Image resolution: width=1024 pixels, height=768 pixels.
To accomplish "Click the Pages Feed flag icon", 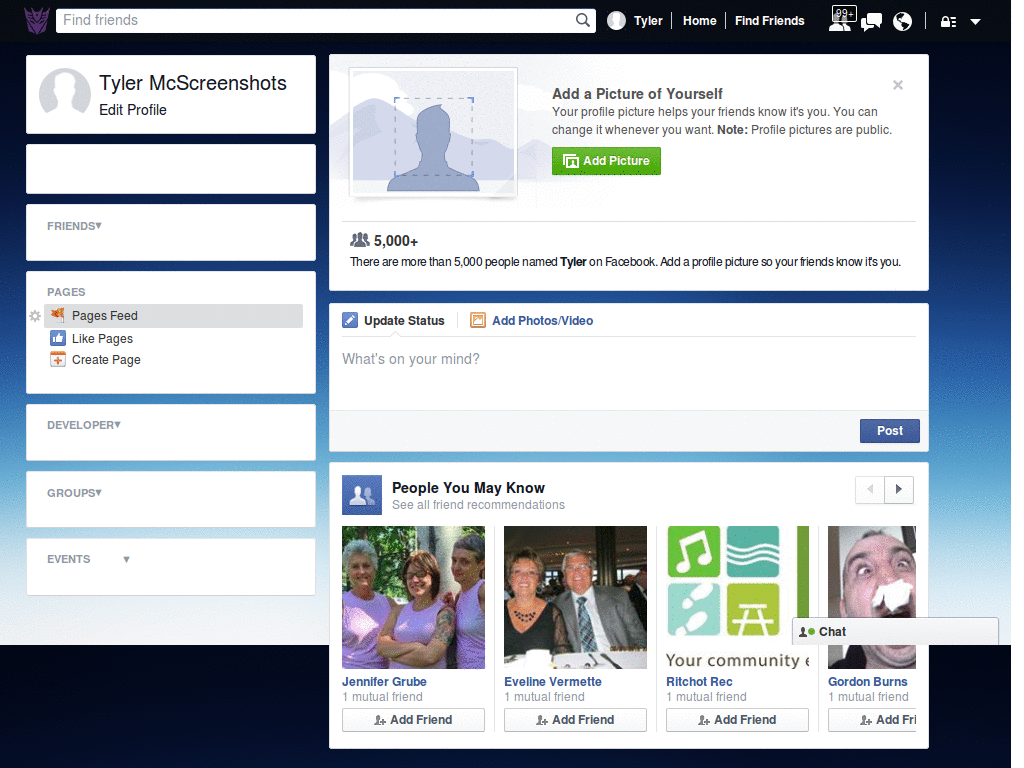I will pos(58,315).
